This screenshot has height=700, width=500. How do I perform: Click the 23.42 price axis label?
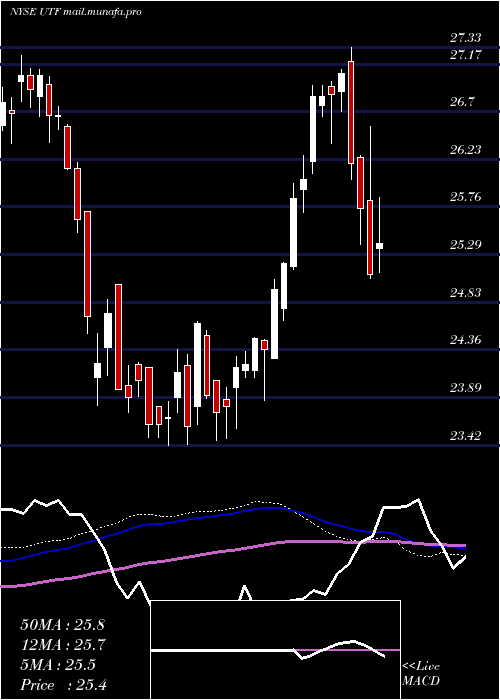coord(466,436)
